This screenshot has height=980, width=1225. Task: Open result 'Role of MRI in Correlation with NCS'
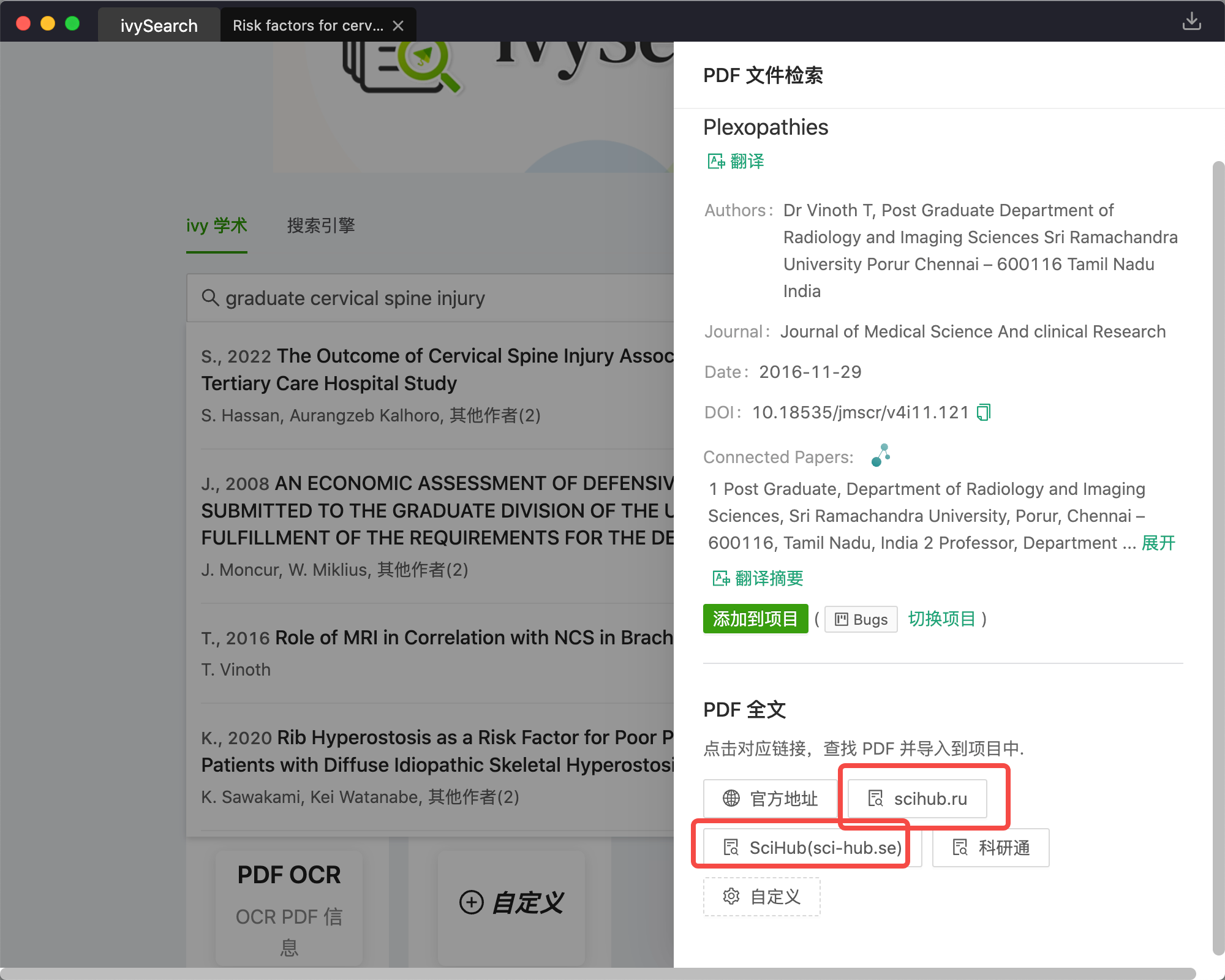click(437, 638)
